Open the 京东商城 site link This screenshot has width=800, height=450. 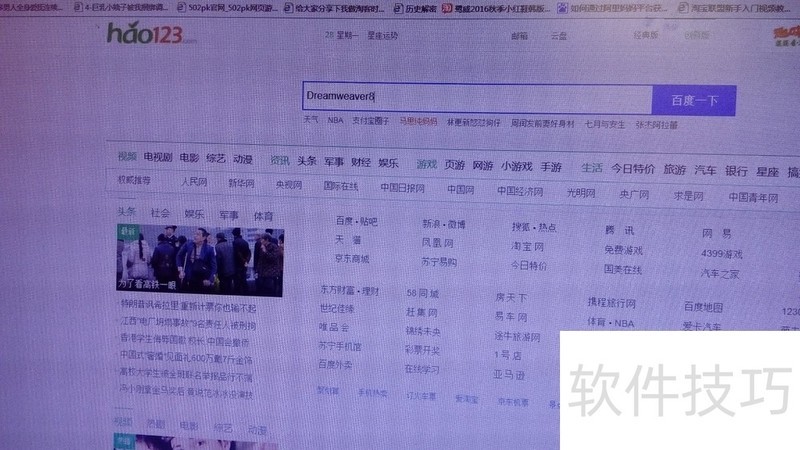point(352,259)
